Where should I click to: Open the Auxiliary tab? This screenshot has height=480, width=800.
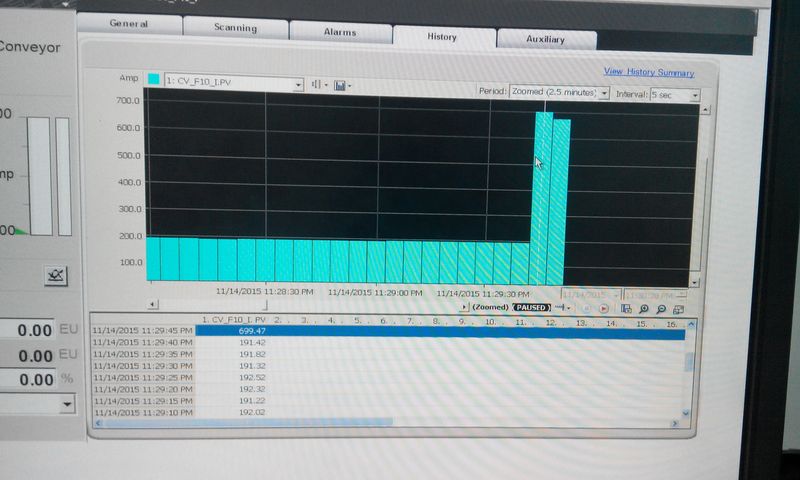545,40
